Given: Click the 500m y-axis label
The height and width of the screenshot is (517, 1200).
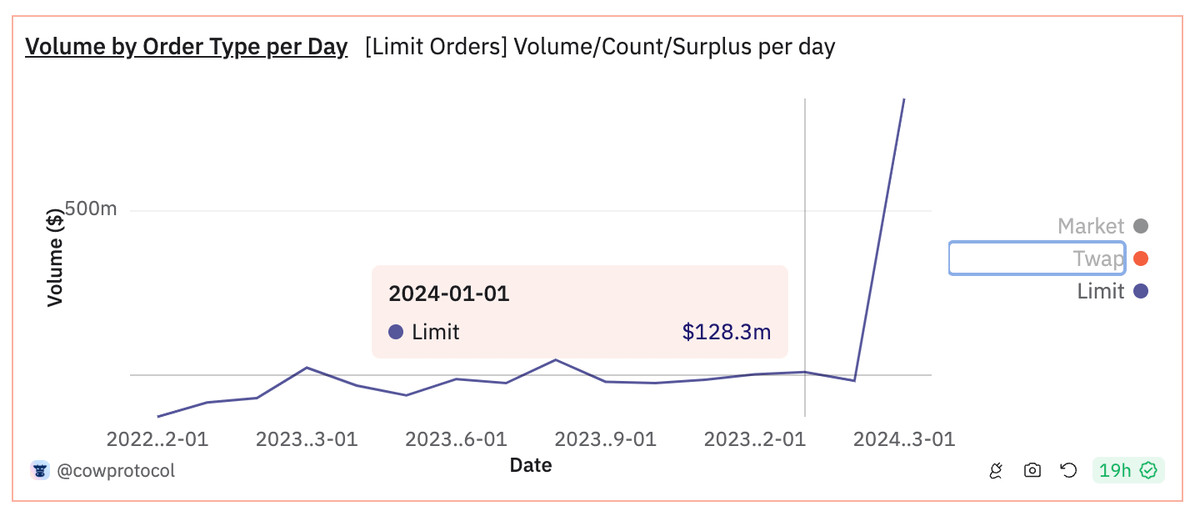Looking at the screenshot, I should click(91, 209).
